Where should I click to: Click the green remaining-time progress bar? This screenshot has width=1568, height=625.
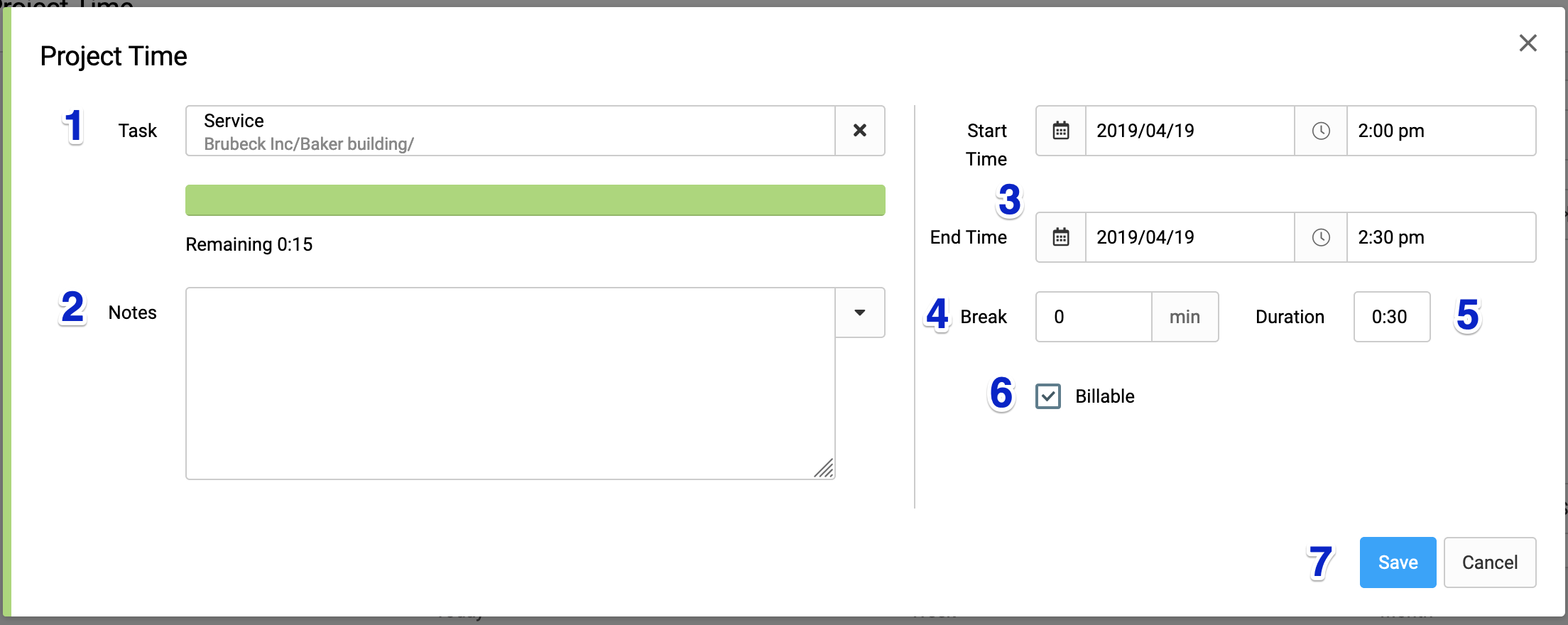[x=535, y=200]
